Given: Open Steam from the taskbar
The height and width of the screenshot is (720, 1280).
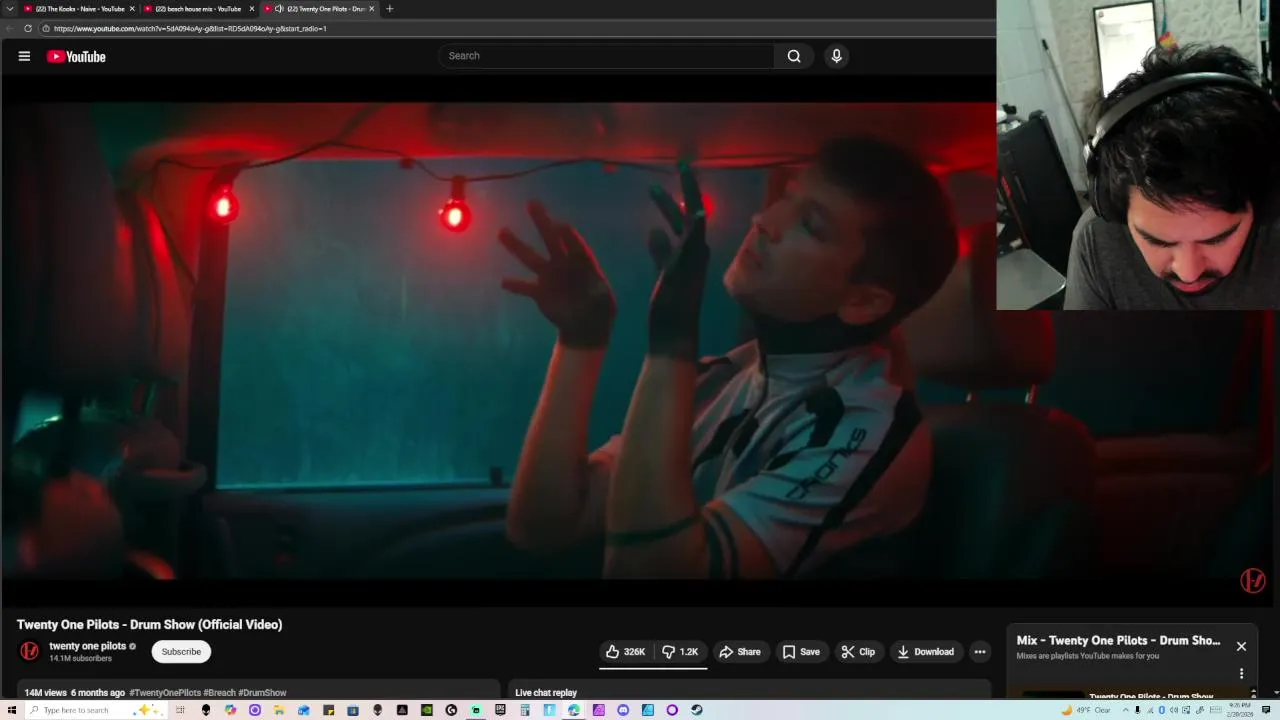Looking at the screenshot, I should [x=696, y=710].
